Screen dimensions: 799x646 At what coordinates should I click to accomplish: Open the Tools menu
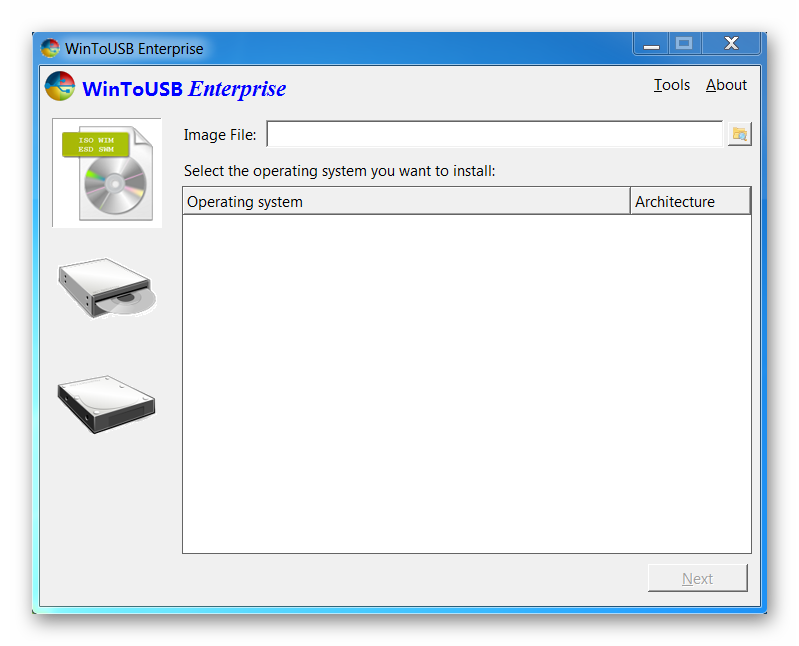point(672,85)
